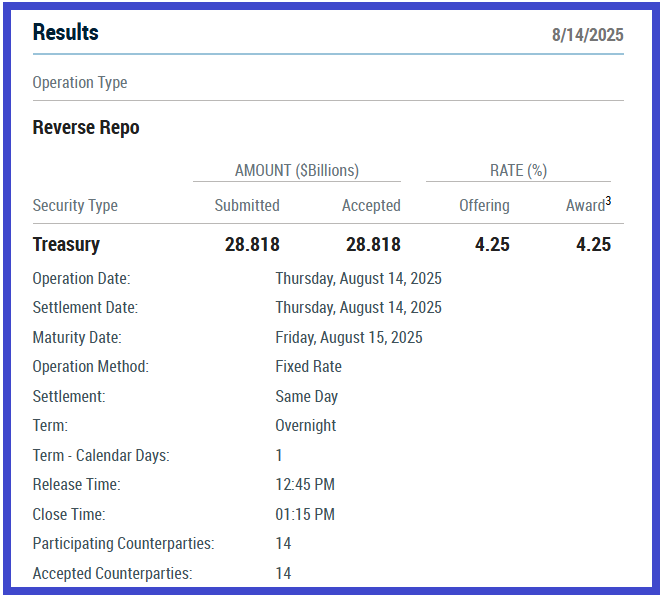
Task: Click the Offering column header
Action: (x=484, y=206)
